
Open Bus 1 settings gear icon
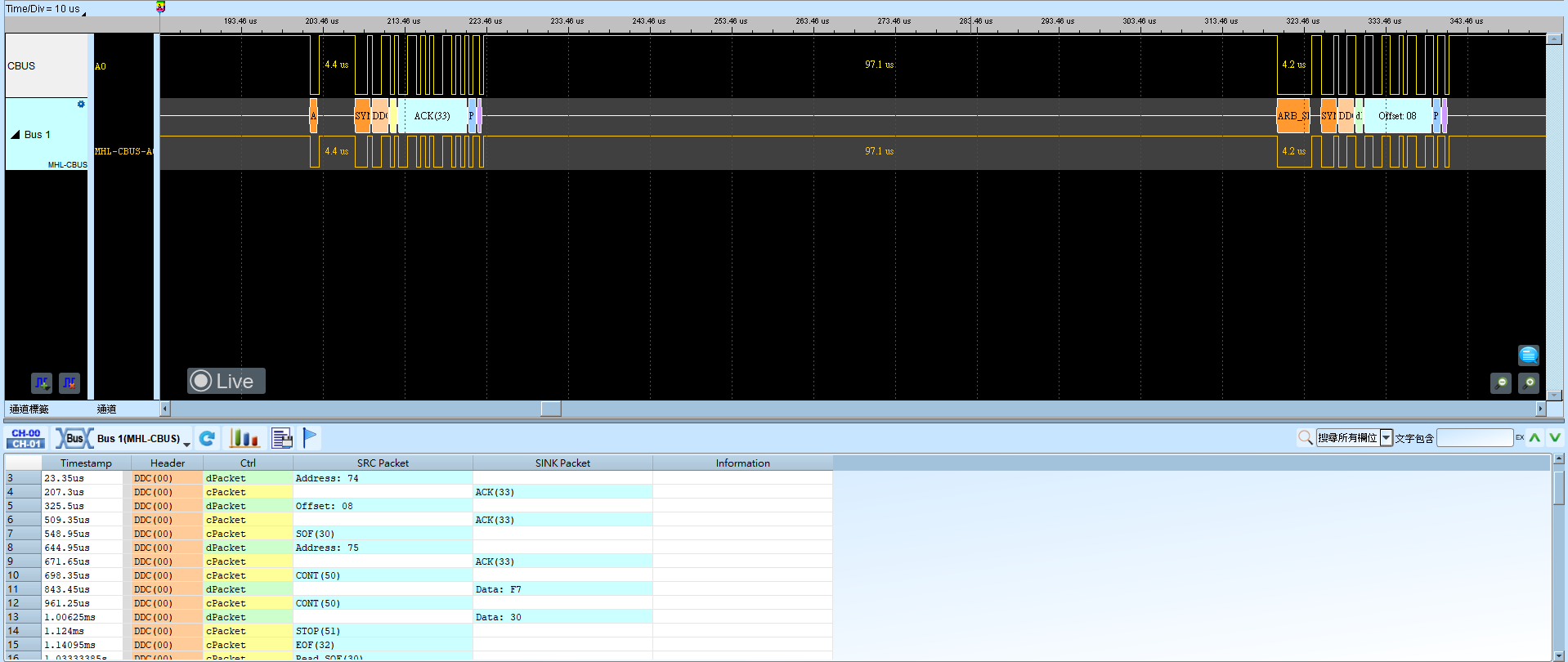coord(81,105)
